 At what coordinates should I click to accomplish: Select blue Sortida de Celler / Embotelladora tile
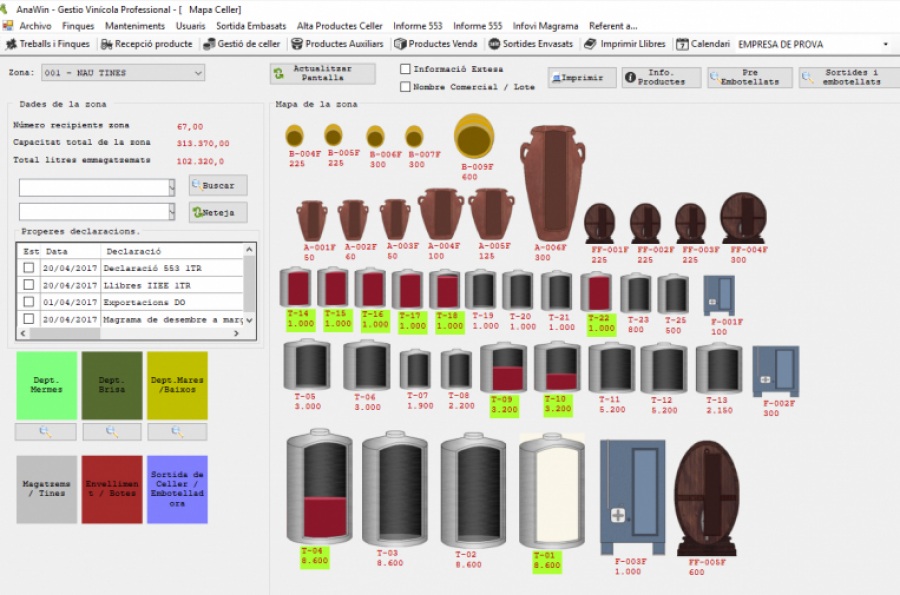click(177, 489)
